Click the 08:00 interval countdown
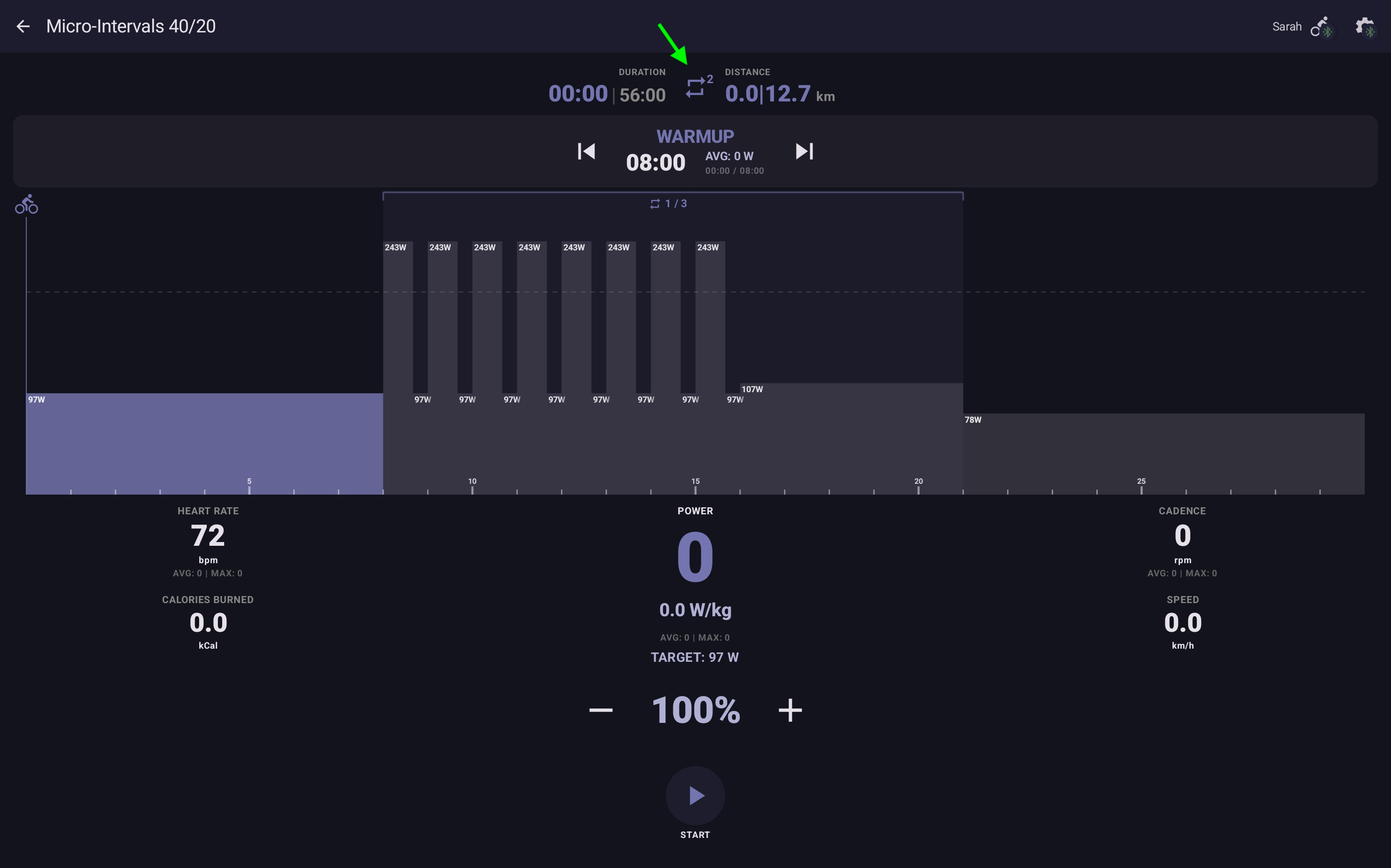The image size is (1391, 868). tap(655, 163)
